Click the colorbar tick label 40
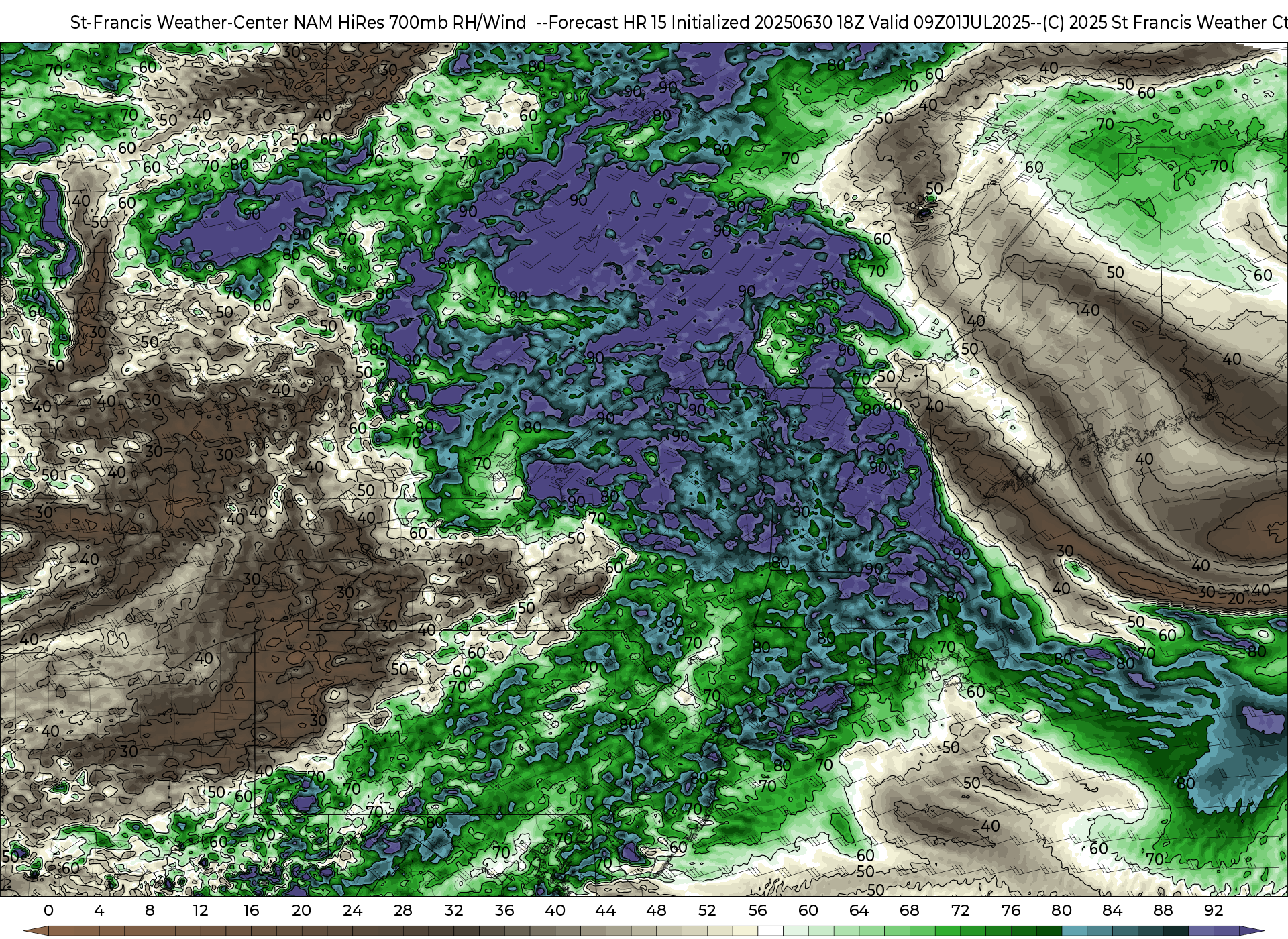Image resolution: width=1288 pixels, height=939 pixels. (555, 911)
